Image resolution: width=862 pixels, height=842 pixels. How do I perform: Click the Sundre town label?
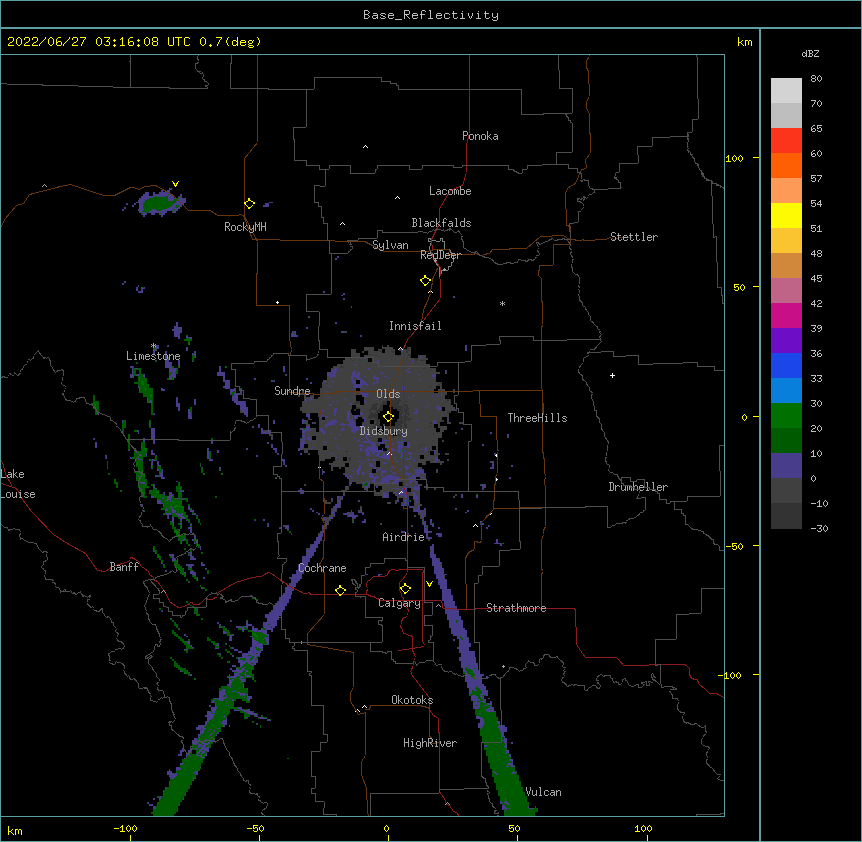[x=292, y=391]
